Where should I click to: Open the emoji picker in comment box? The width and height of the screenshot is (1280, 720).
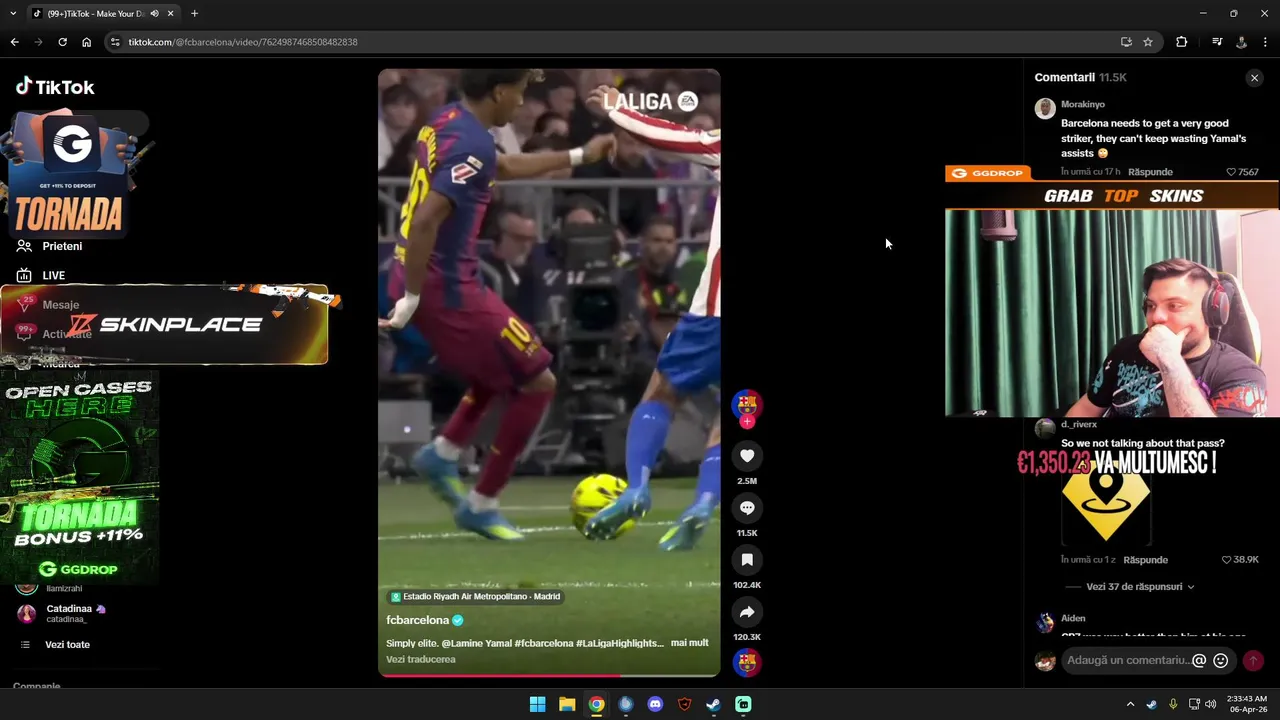pyautogui.click(x=1220, y=661)
